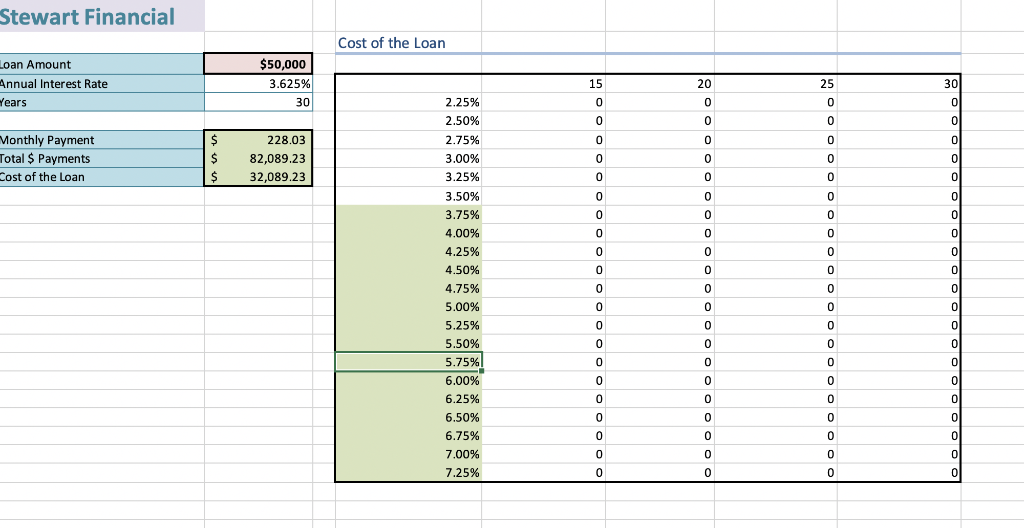Select the 82,089.23 total payments cell
The image size is (1024, 528).
[x=258, y=158]
